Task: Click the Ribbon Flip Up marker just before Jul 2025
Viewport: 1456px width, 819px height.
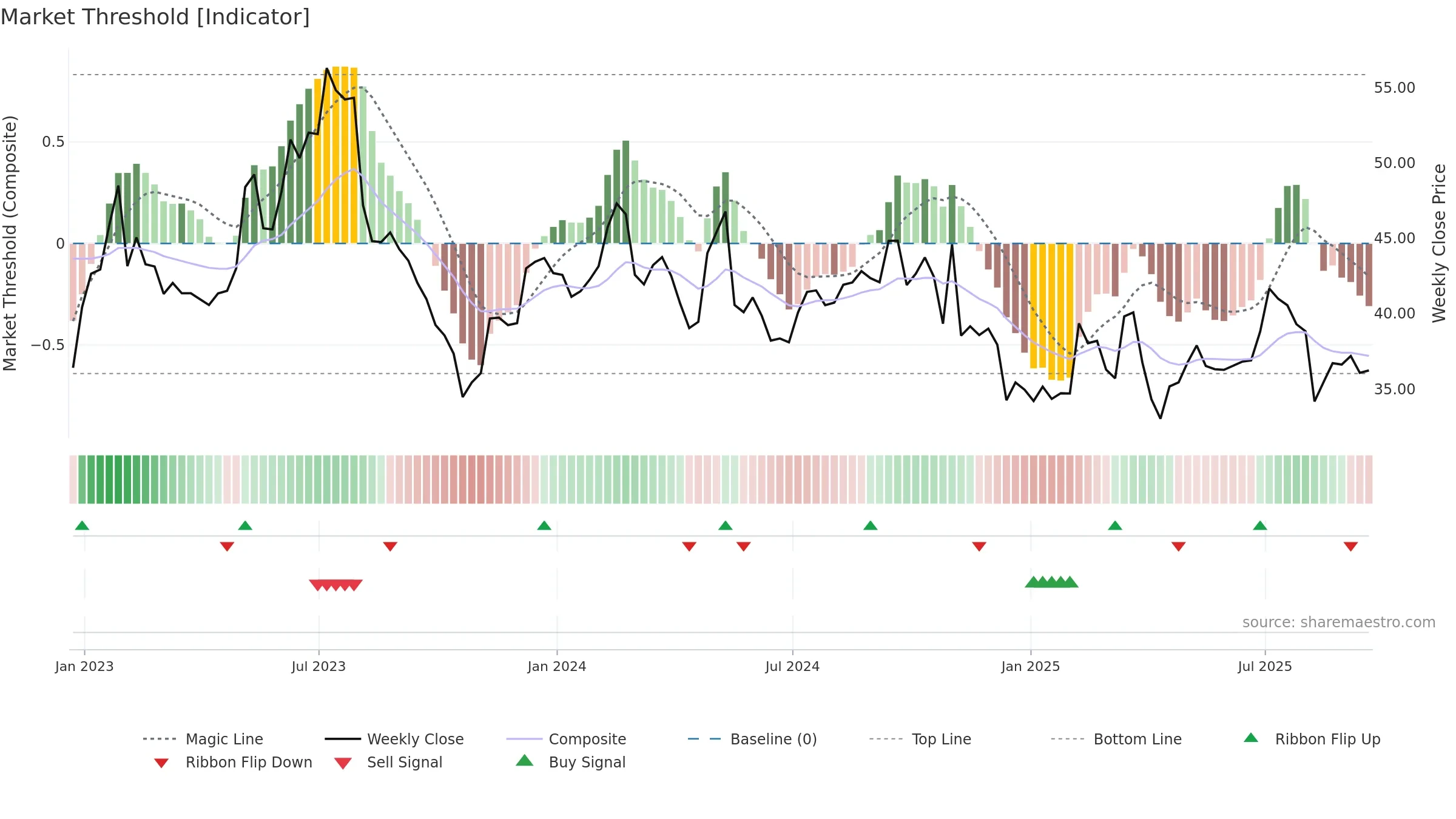Action: click(x=1260, y=525)
